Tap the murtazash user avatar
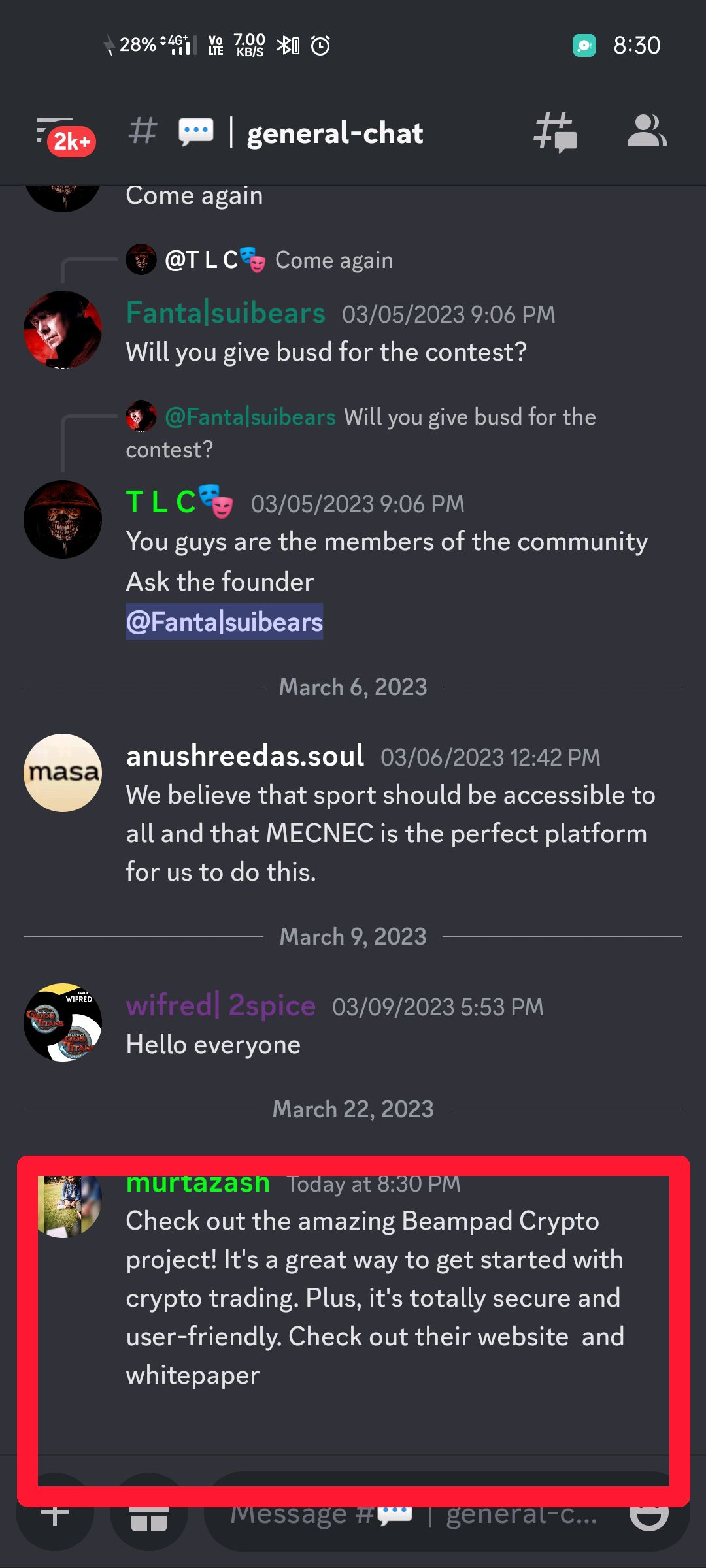This screenshot has width=706, height=1568. (69, 1206)
